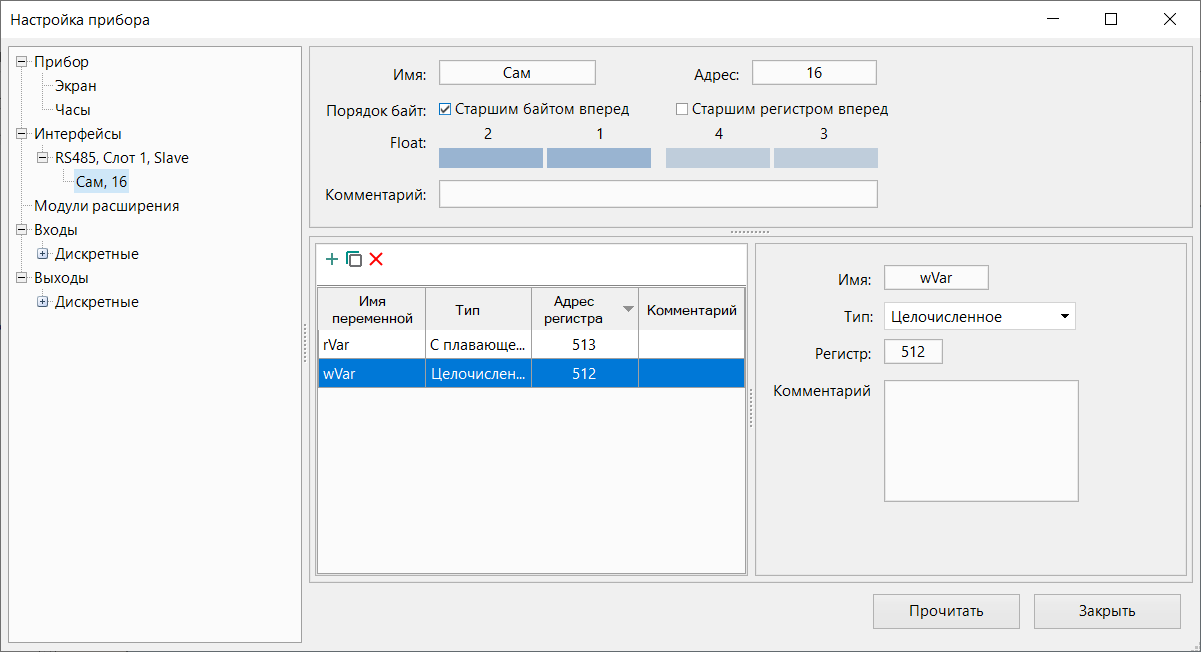The height and width of the screenshot is (652, 1201).
Task: Click the Float byte block labeled 4
Action: 718,158
